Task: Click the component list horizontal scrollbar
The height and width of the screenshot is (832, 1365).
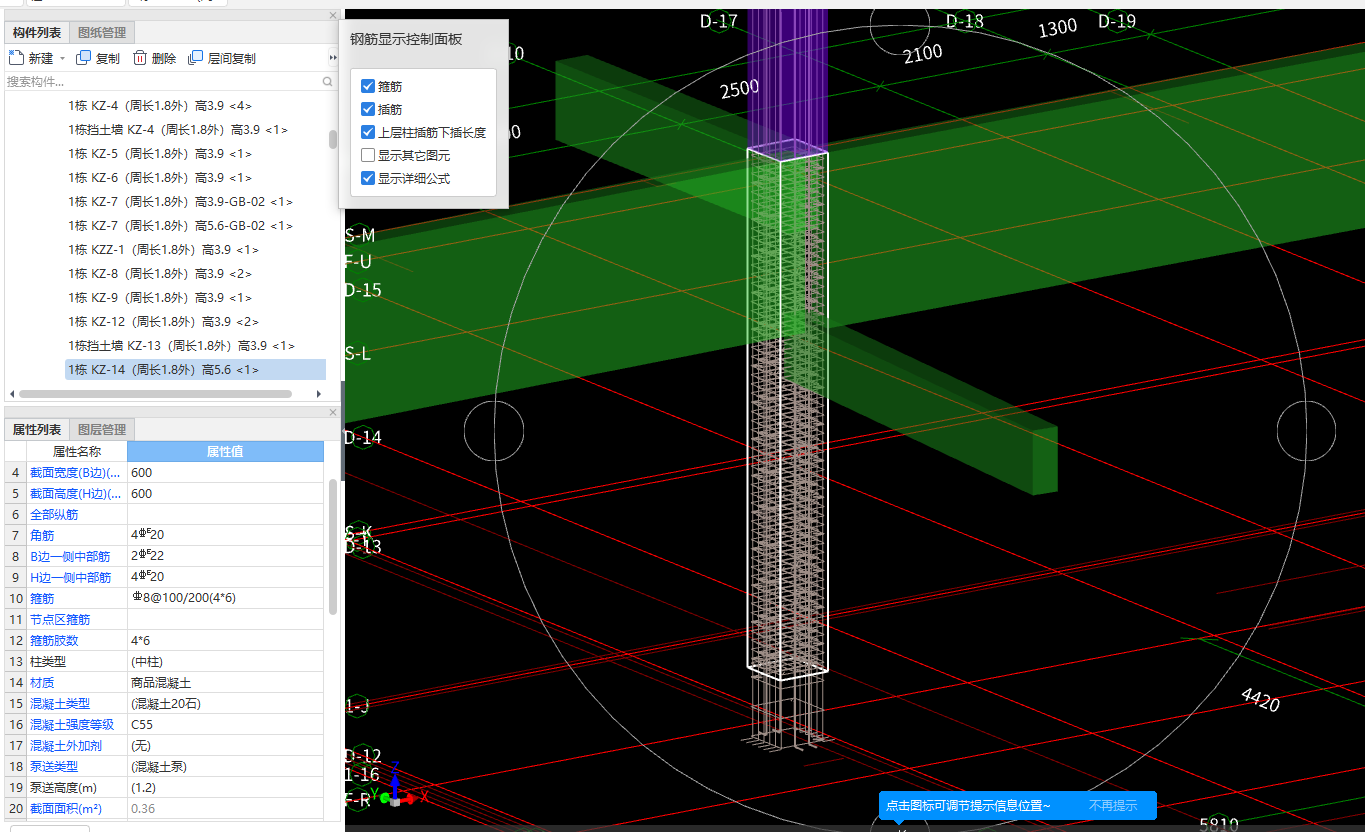Action: pos(155,394)
